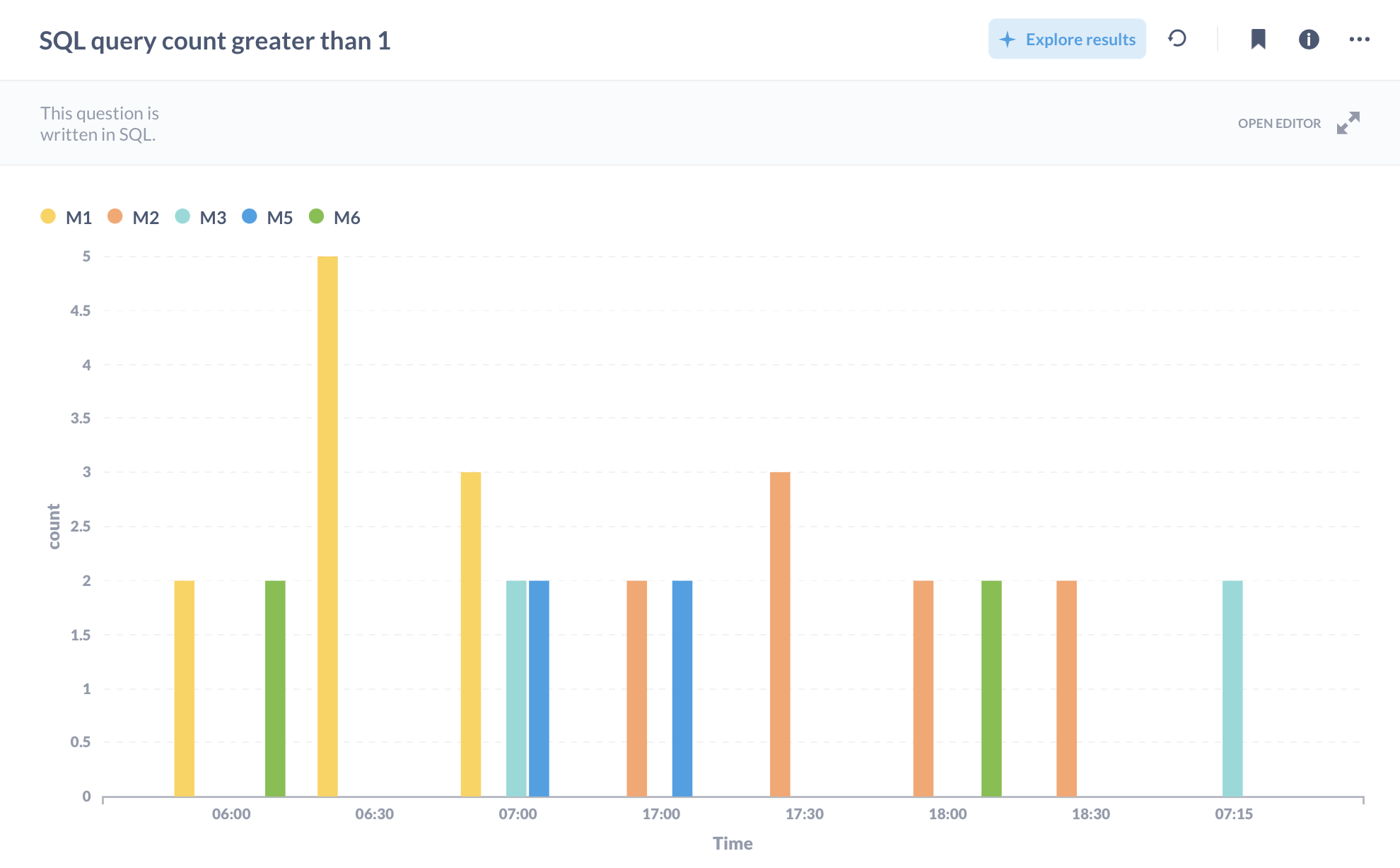The height and width of the screenshot is (868, 1400).
Task: Click the Explore results button
Action: (x=1067, y=39)
